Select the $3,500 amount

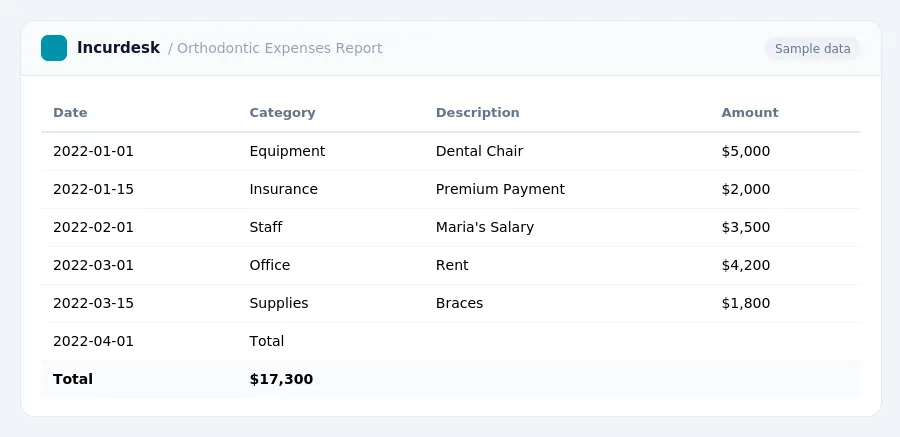[746, 227]
